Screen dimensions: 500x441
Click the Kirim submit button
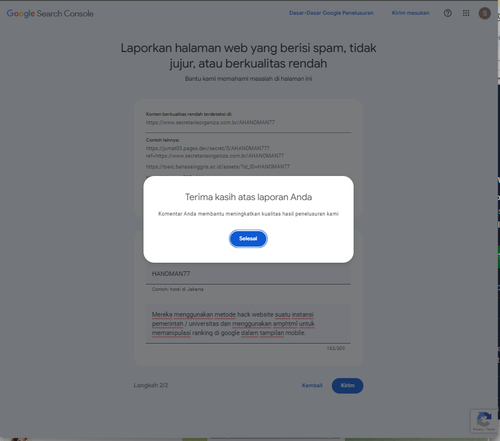[347, 385]
